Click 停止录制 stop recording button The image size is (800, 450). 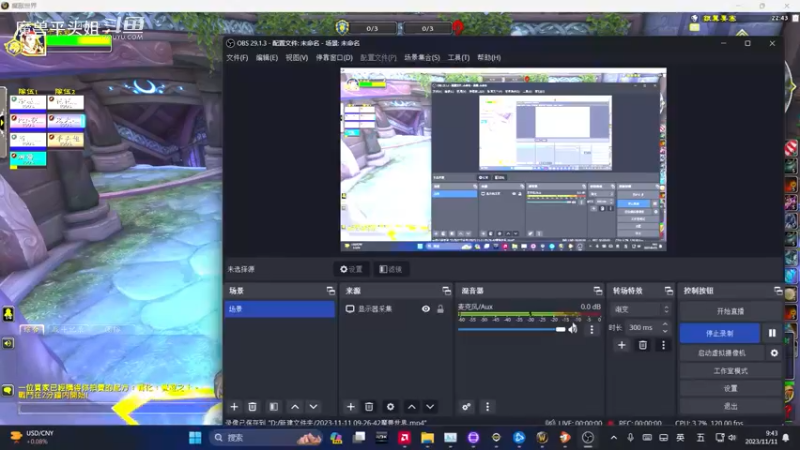(x=719, y=333)
